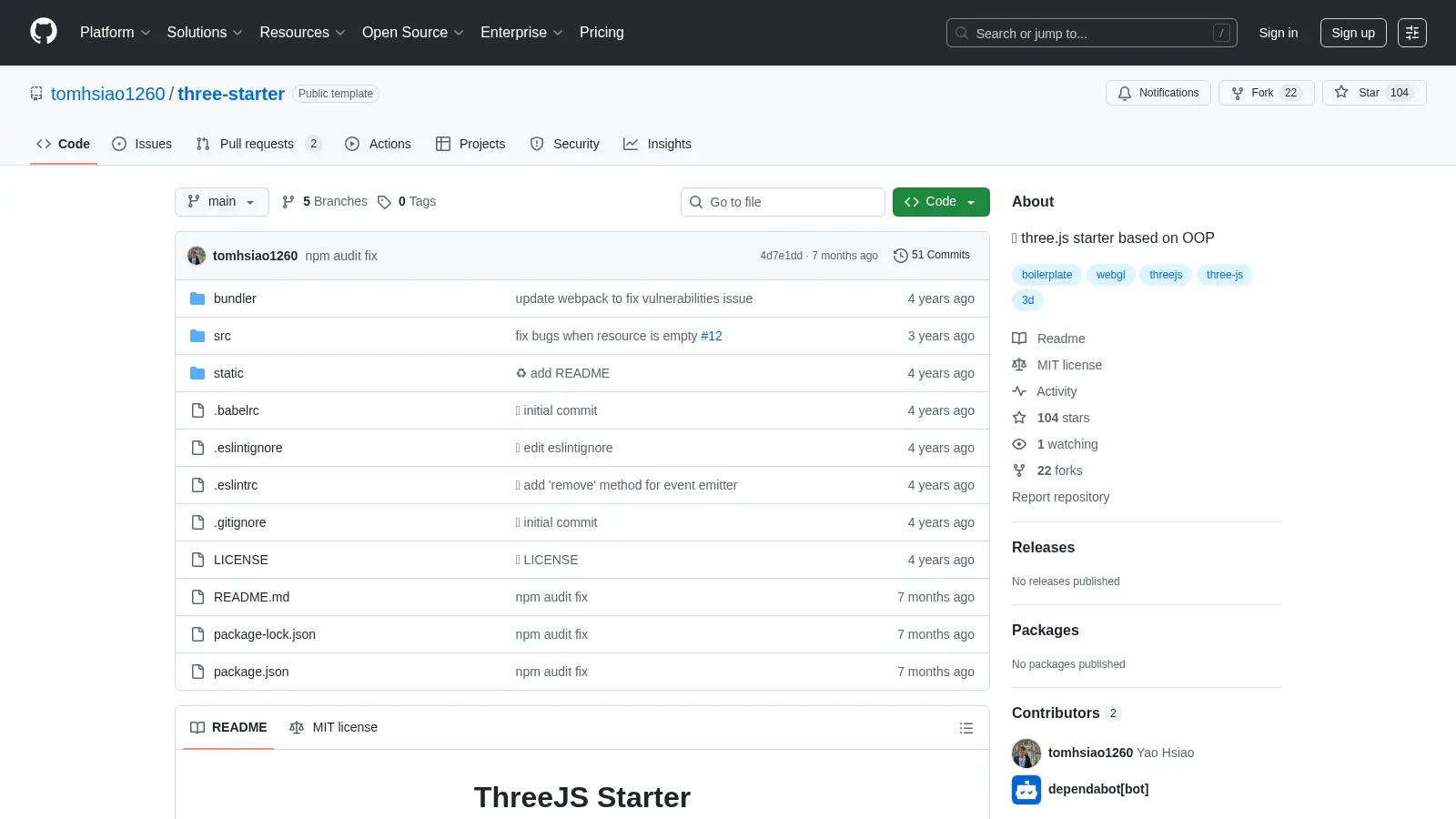Expand the Platform menu

[116, 33]
